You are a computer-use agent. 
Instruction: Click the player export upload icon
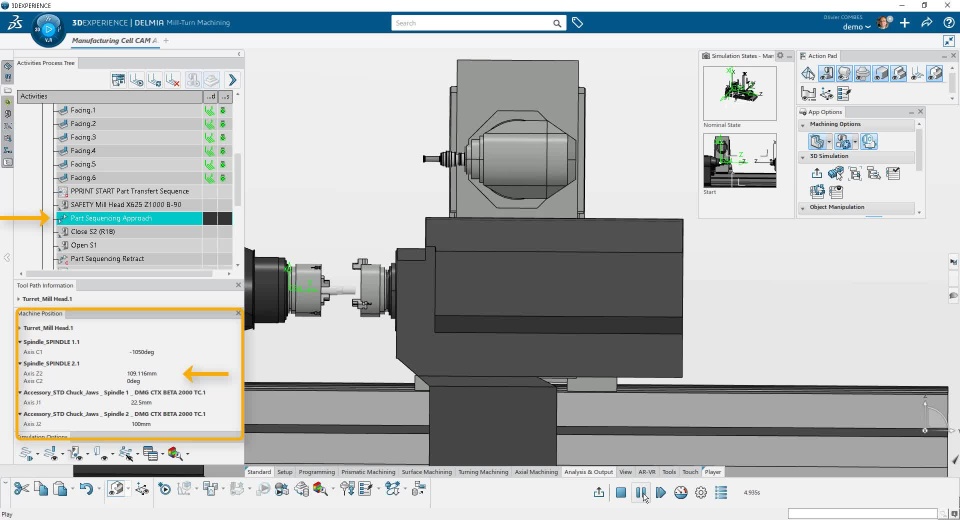(599, 492)
